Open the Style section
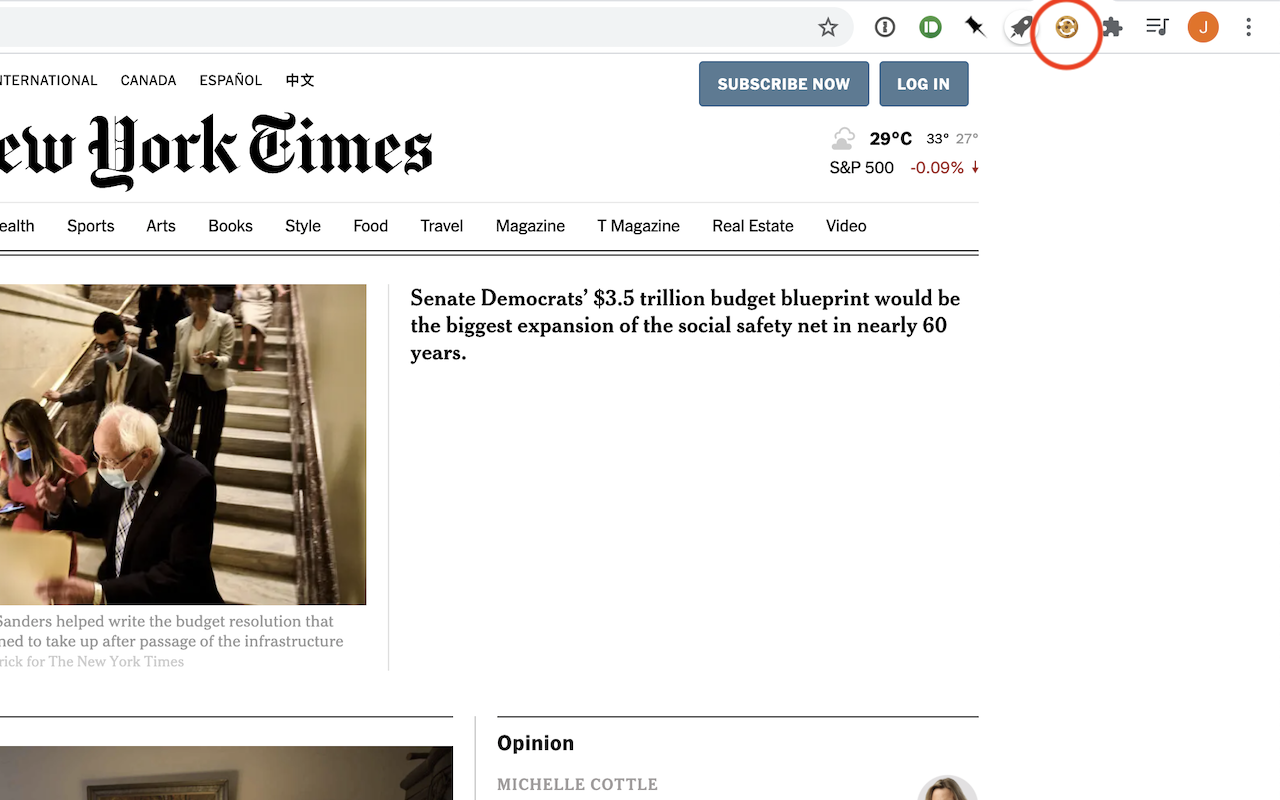Viewport: 1280px width, 800px height. pos(303,226)
